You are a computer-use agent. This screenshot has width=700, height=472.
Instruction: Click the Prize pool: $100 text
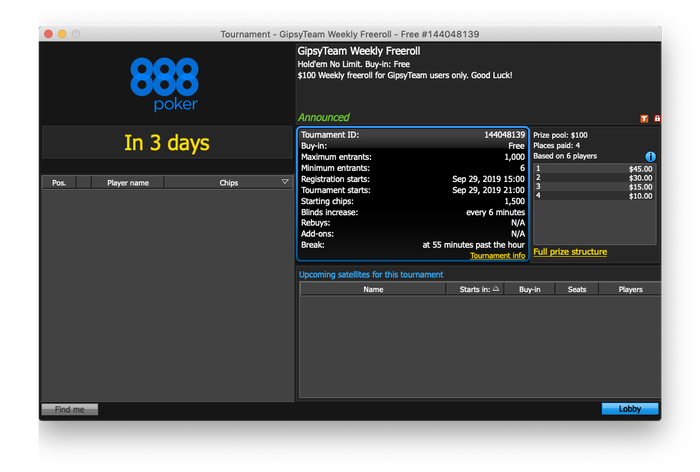[x=560, y=135]
